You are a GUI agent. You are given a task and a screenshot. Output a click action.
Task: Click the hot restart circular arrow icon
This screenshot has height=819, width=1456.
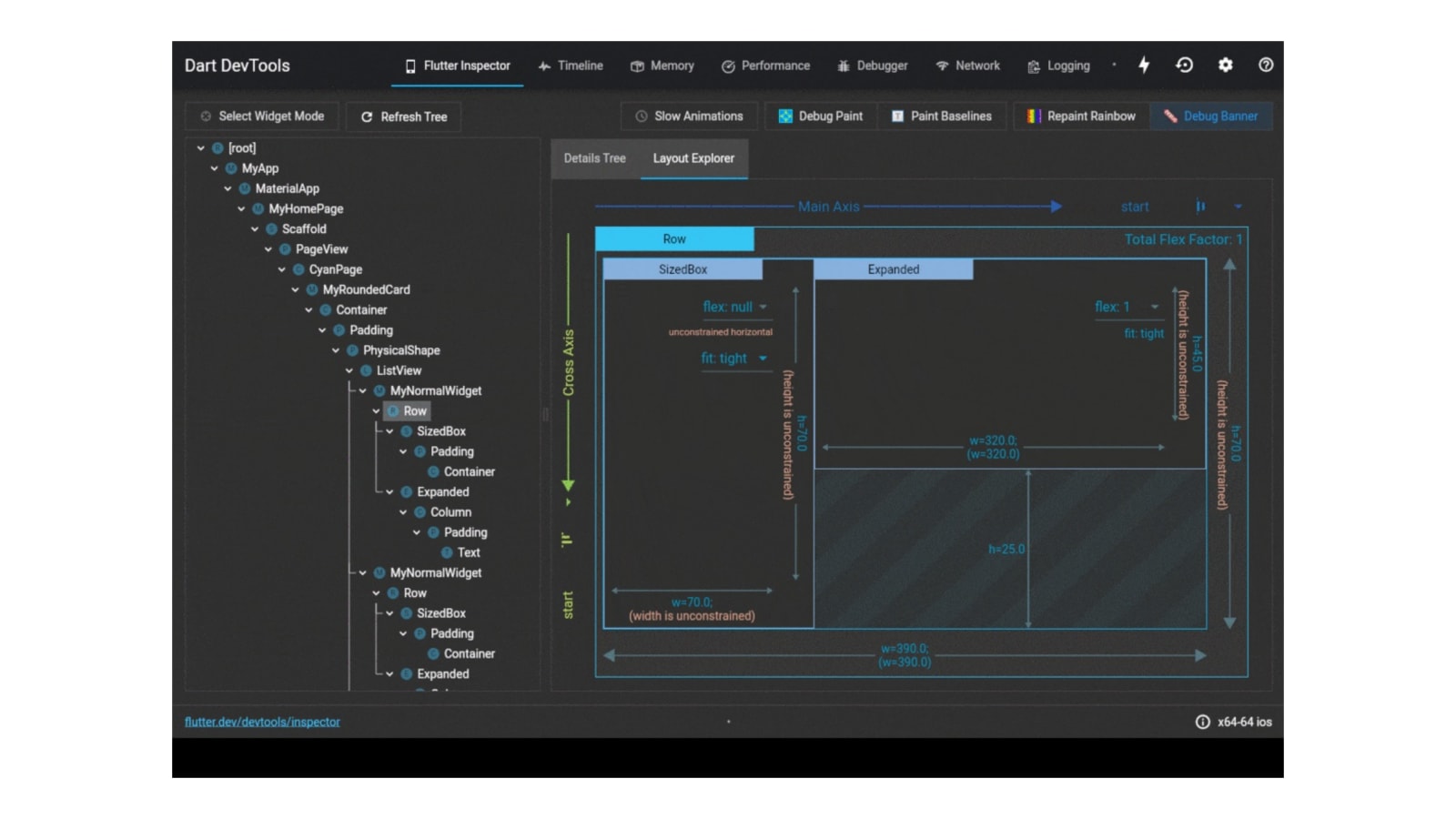(1184, 65)
